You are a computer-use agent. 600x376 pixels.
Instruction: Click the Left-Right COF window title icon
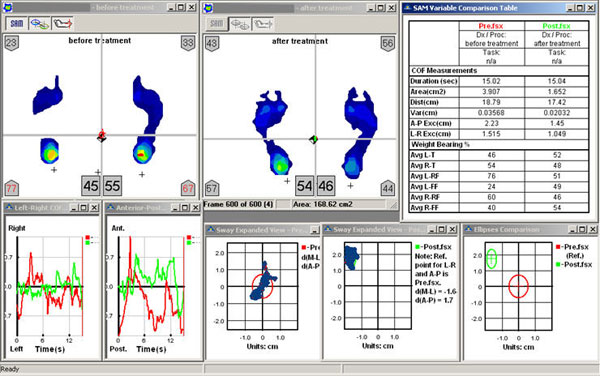click(x=9, y=208)
